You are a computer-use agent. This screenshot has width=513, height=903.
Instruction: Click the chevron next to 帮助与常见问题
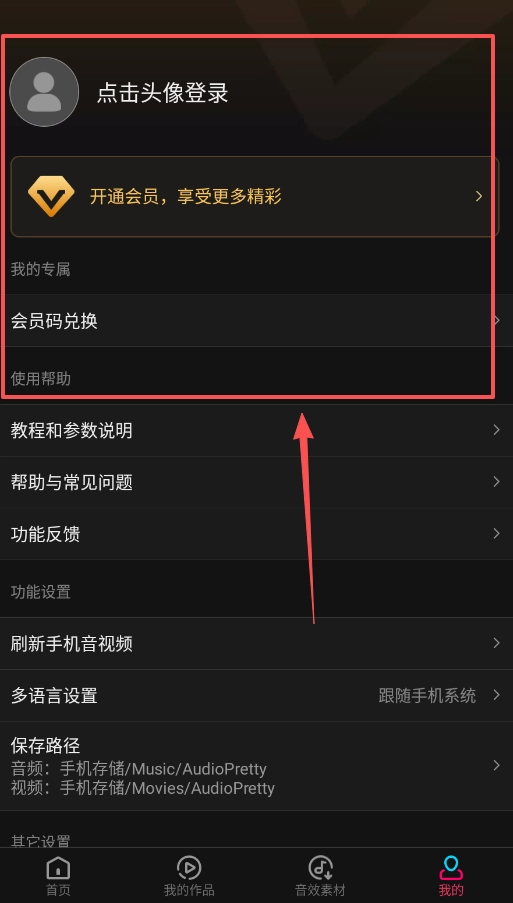click(x=496, y=481)
